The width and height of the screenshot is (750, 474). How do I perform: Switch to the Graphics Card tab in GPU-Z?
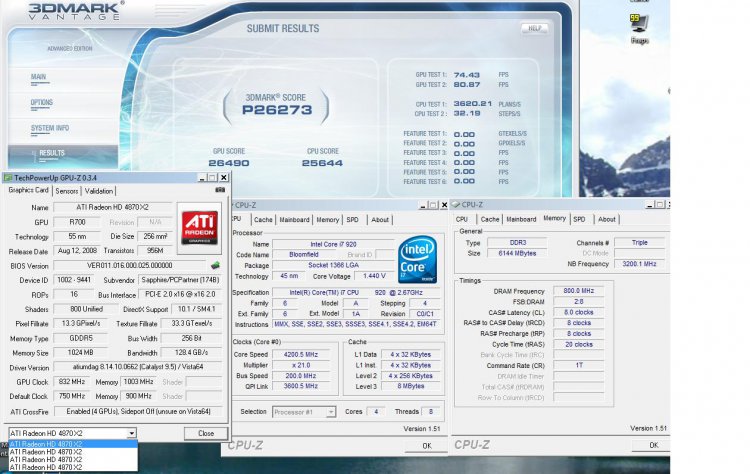pyautogui.click(x=29, y=190)
